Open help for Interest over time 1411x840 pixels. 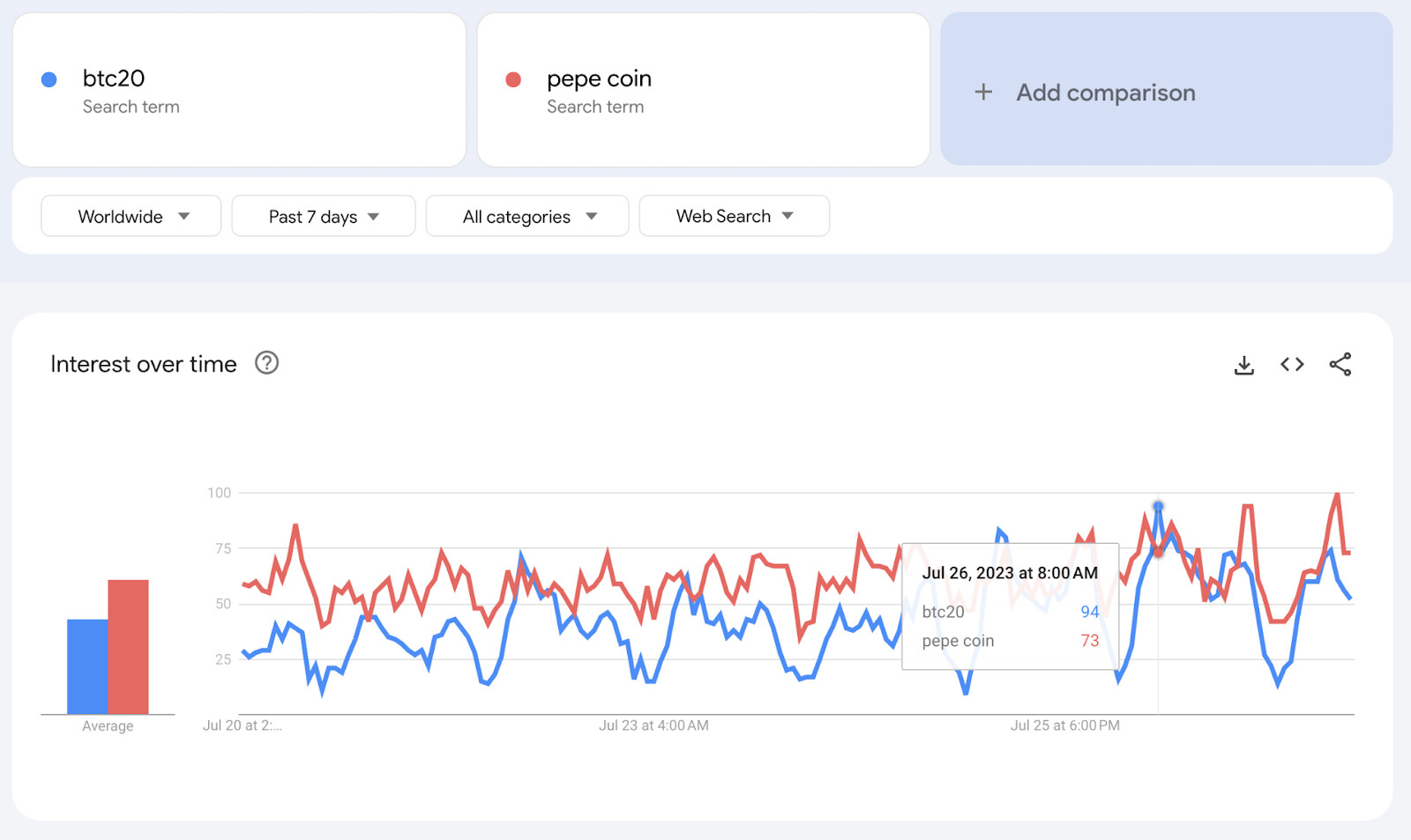tap(266, 363)
